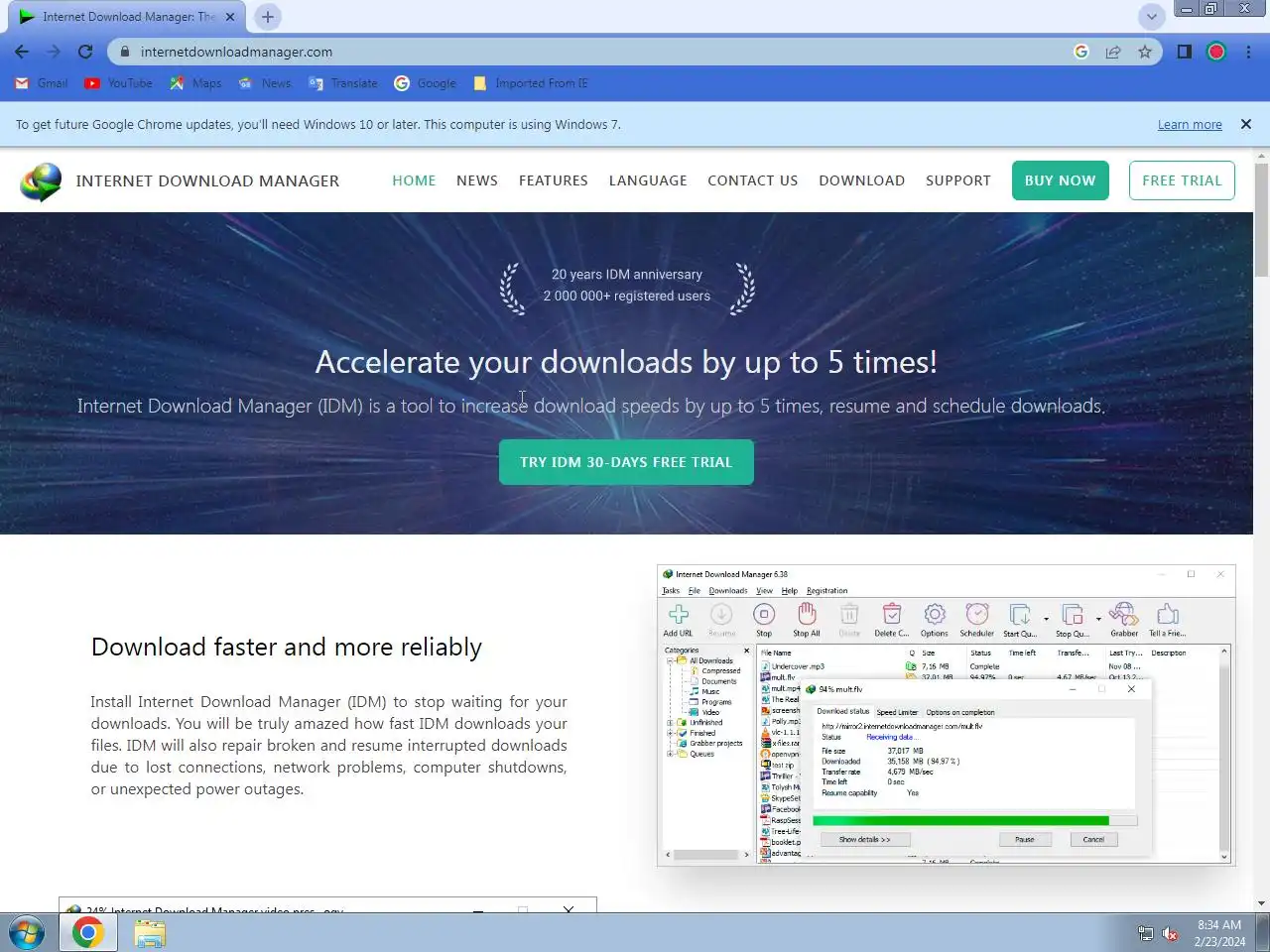Screen dimensions: 1270x952
Task: Go back using Chrome's back arrow
Action: click(22, 52)
